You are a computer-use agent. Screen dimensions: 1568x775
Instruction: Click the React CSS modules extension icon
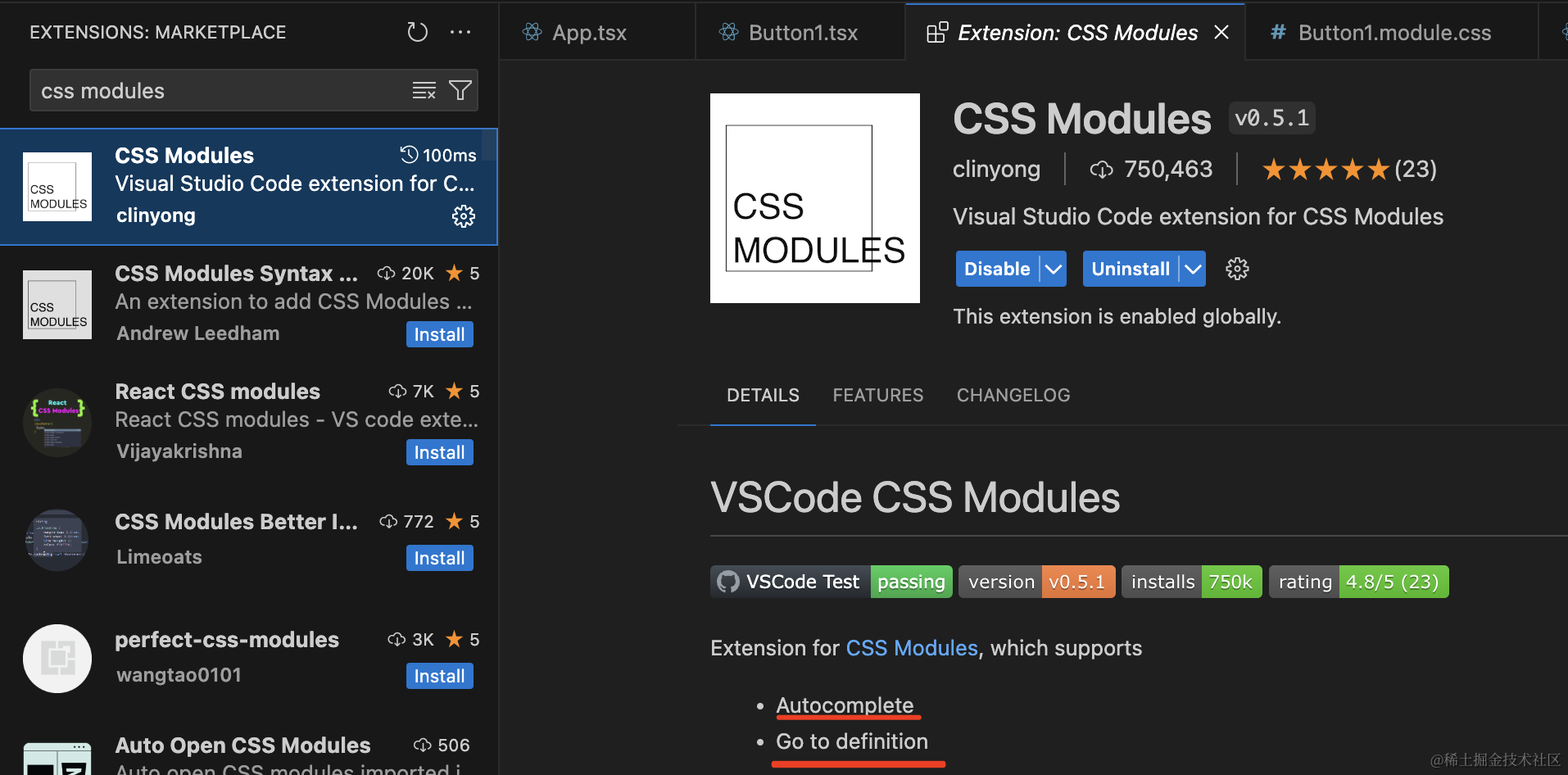(57, 423)
